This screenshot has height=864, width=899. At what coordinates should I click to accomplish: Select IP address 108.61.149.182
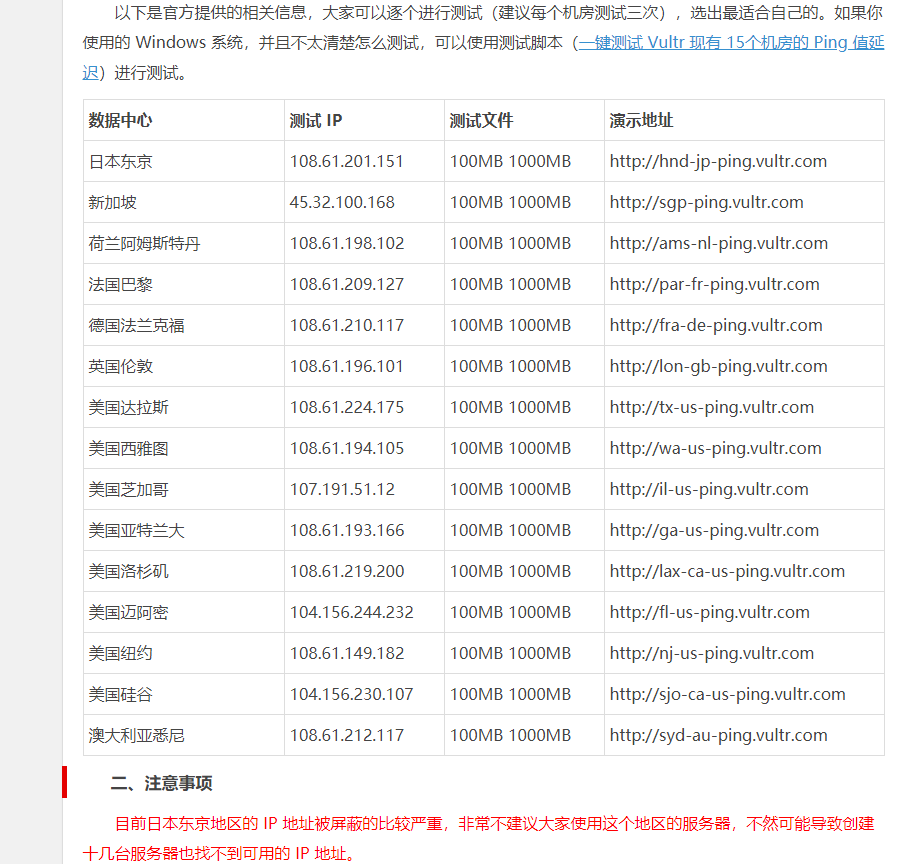coord(347,654)
